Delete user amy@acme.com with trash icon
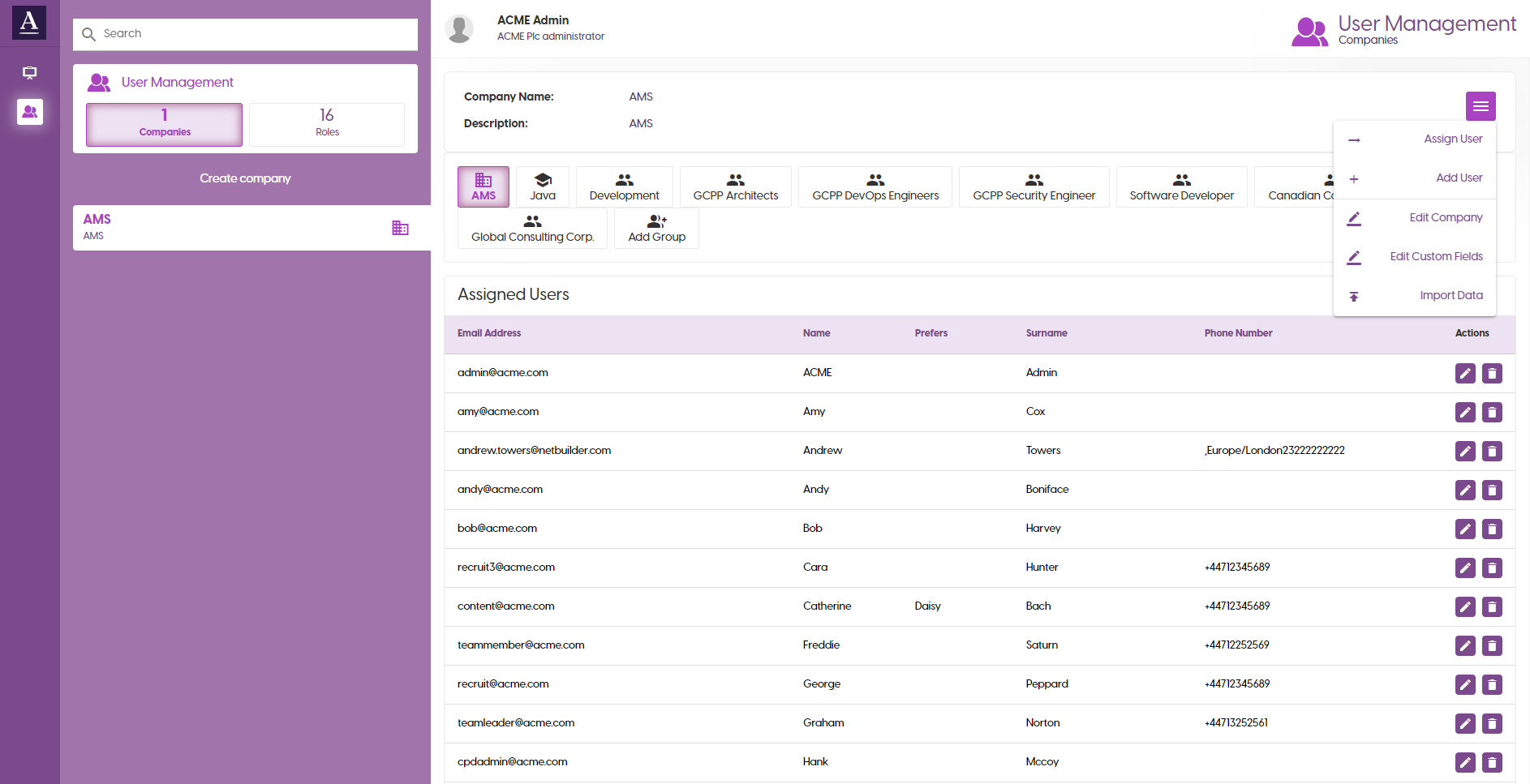 point(1492,412)
